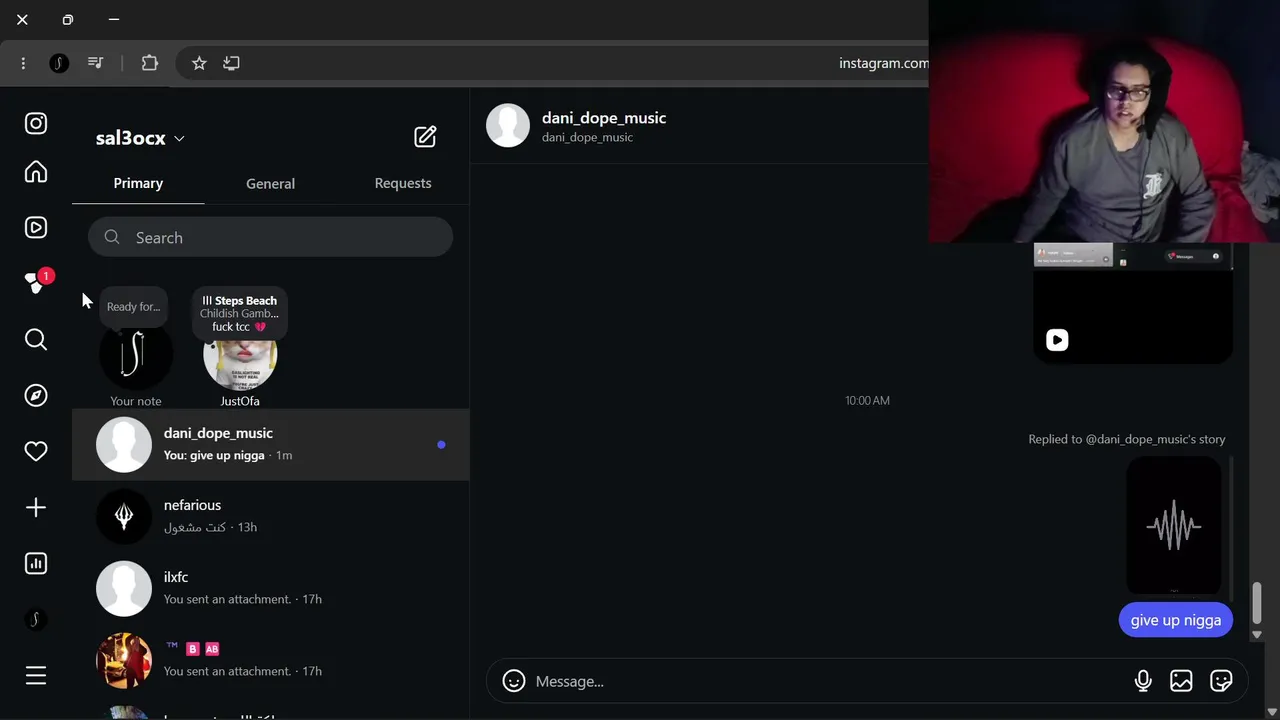The height and width of the screenshot is (720, 1280).
Task: Open the Dashboard chart icon
Action: tap(36, 564)
